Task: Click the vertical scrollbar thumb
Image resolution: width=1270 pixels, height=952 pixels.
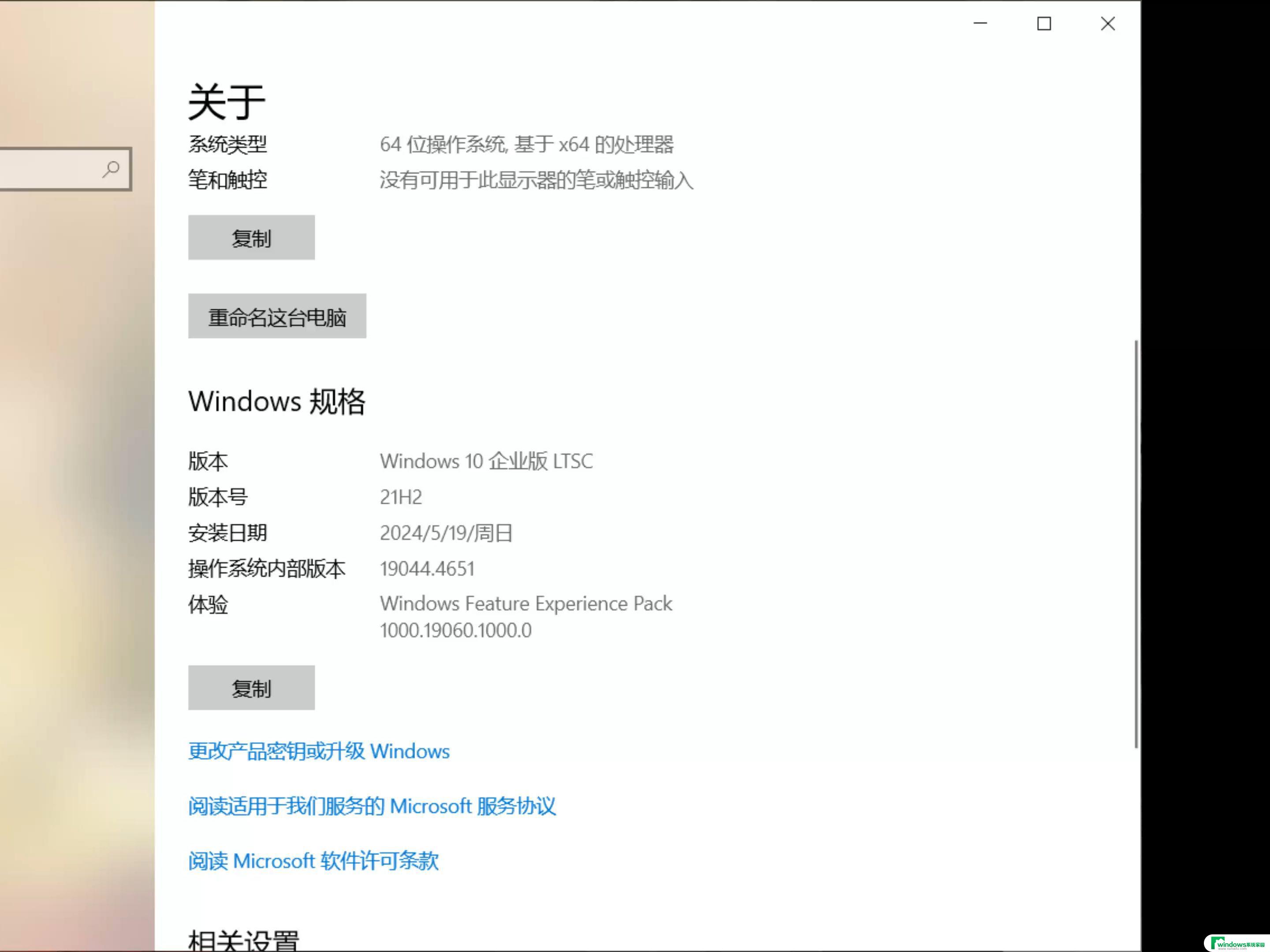Action: click(1136, 544)
